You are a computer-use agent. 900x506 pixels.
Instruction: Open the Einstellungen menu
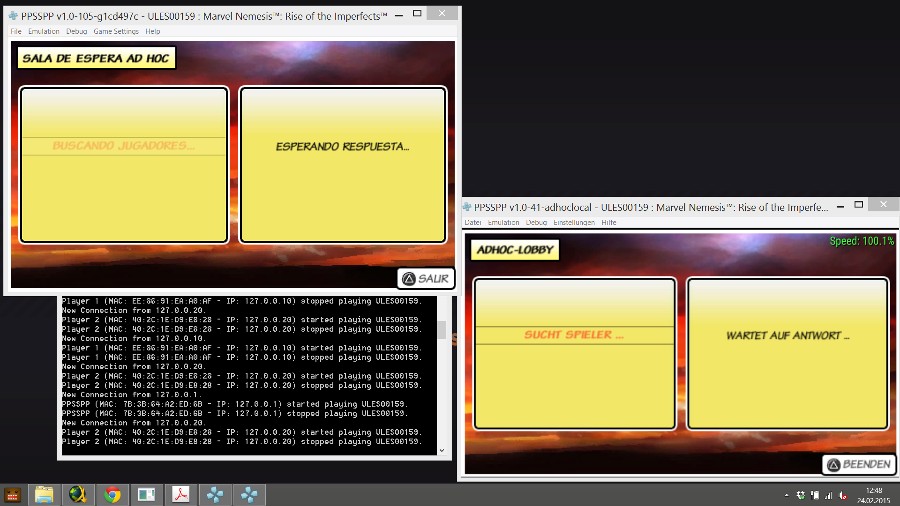click(574, 222)
